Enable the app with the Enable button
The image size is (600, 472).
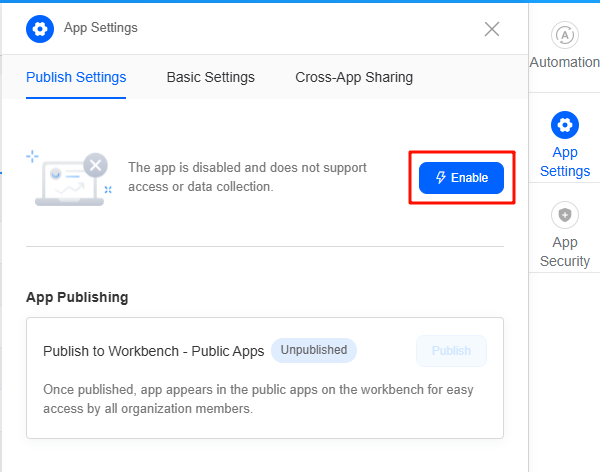pos(461,178)
